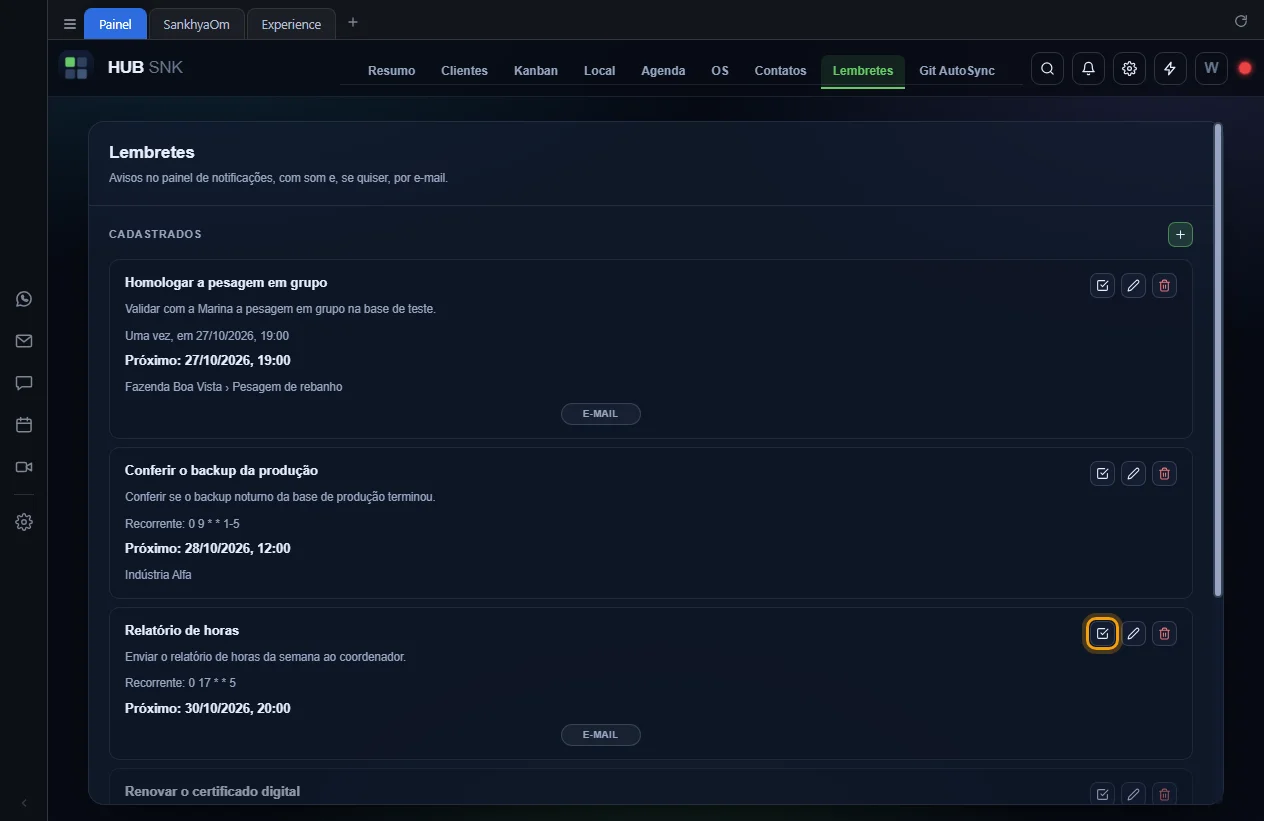Open the notifications bell
This screenshot has height=821, width=1264.
click(x=1088, y=68)
